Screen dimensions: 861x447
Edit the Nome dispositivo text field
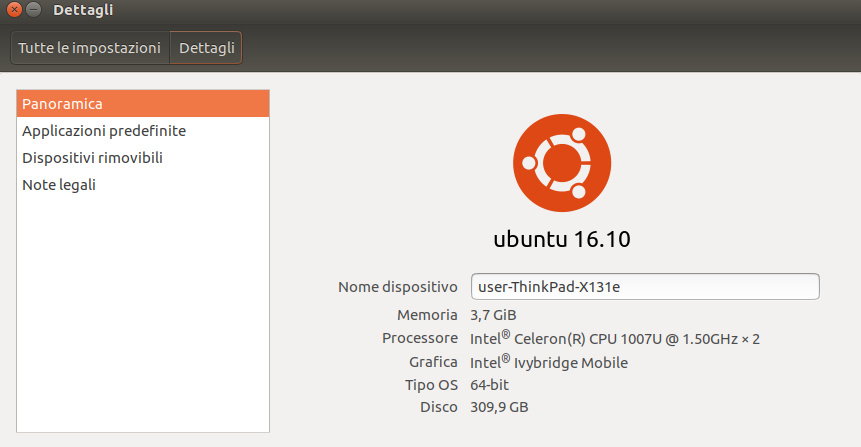(645, 287)
